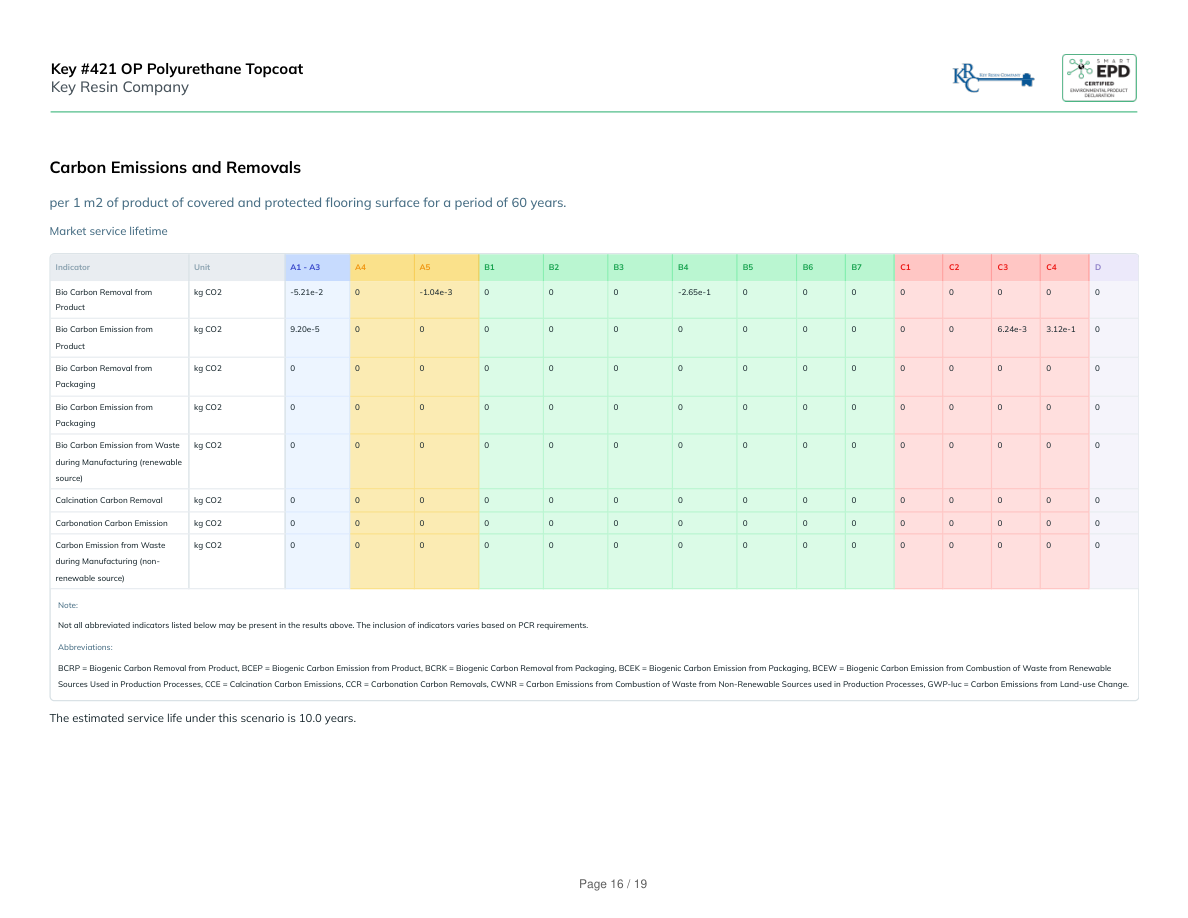Viewport: 1188px width, 918px height.
Task: Click the 6.24e-3 value in C3
Action: pos(1012,329)
